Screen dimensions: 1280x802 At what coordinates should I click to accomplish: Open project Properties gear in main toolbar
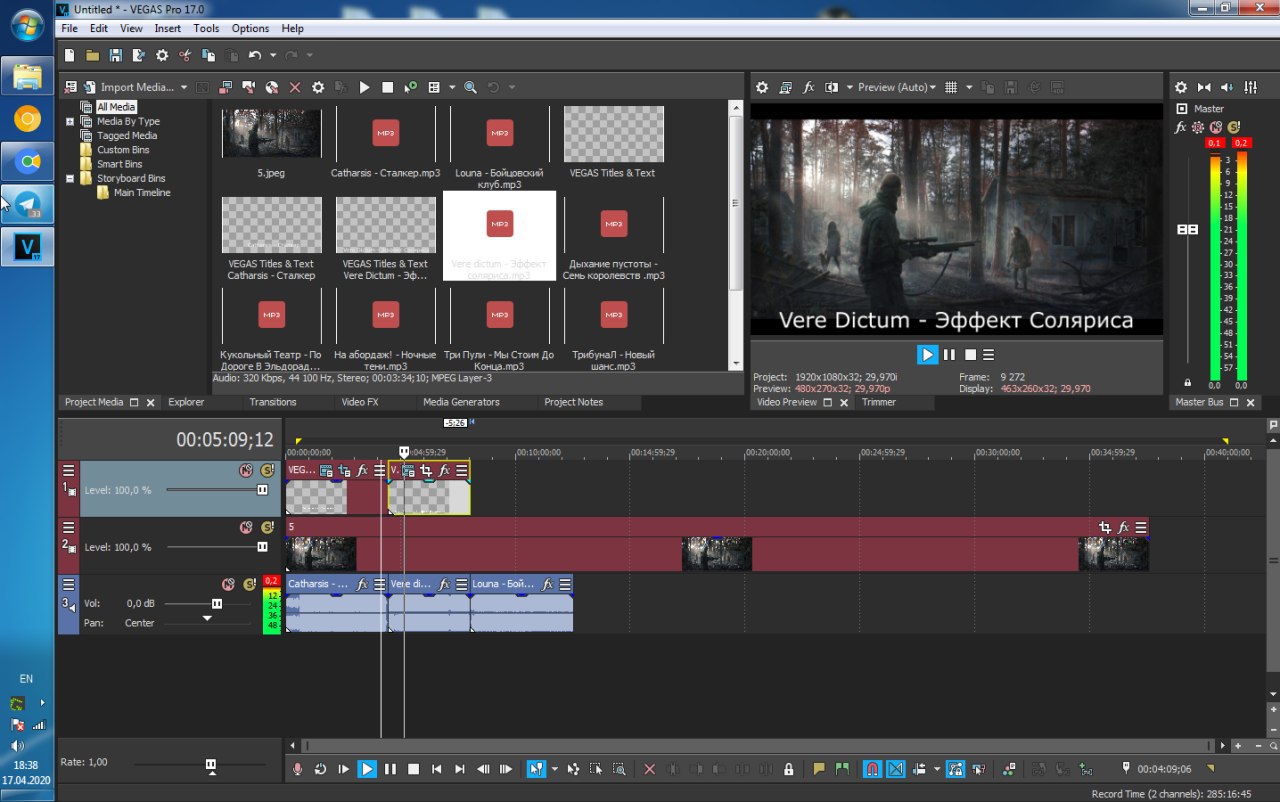pos(162,56)
